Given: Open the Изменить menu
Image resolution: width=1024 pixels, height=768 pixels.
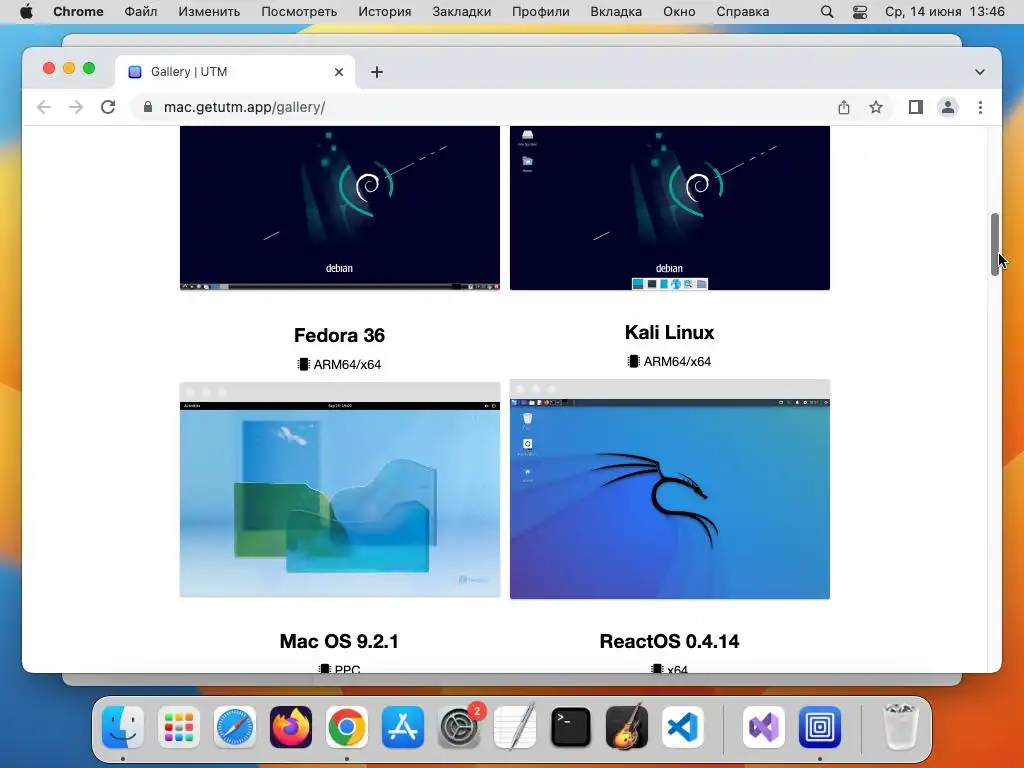Looking at the screenshot, I should pos(209,12).
